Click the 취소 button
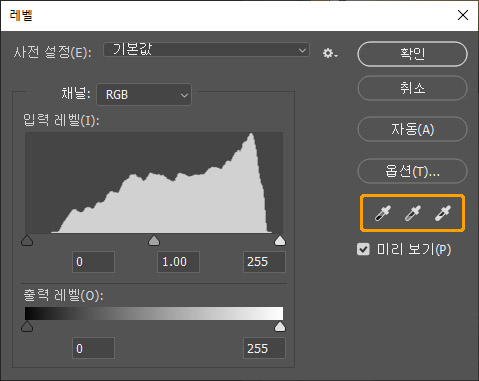 (412, 88)
